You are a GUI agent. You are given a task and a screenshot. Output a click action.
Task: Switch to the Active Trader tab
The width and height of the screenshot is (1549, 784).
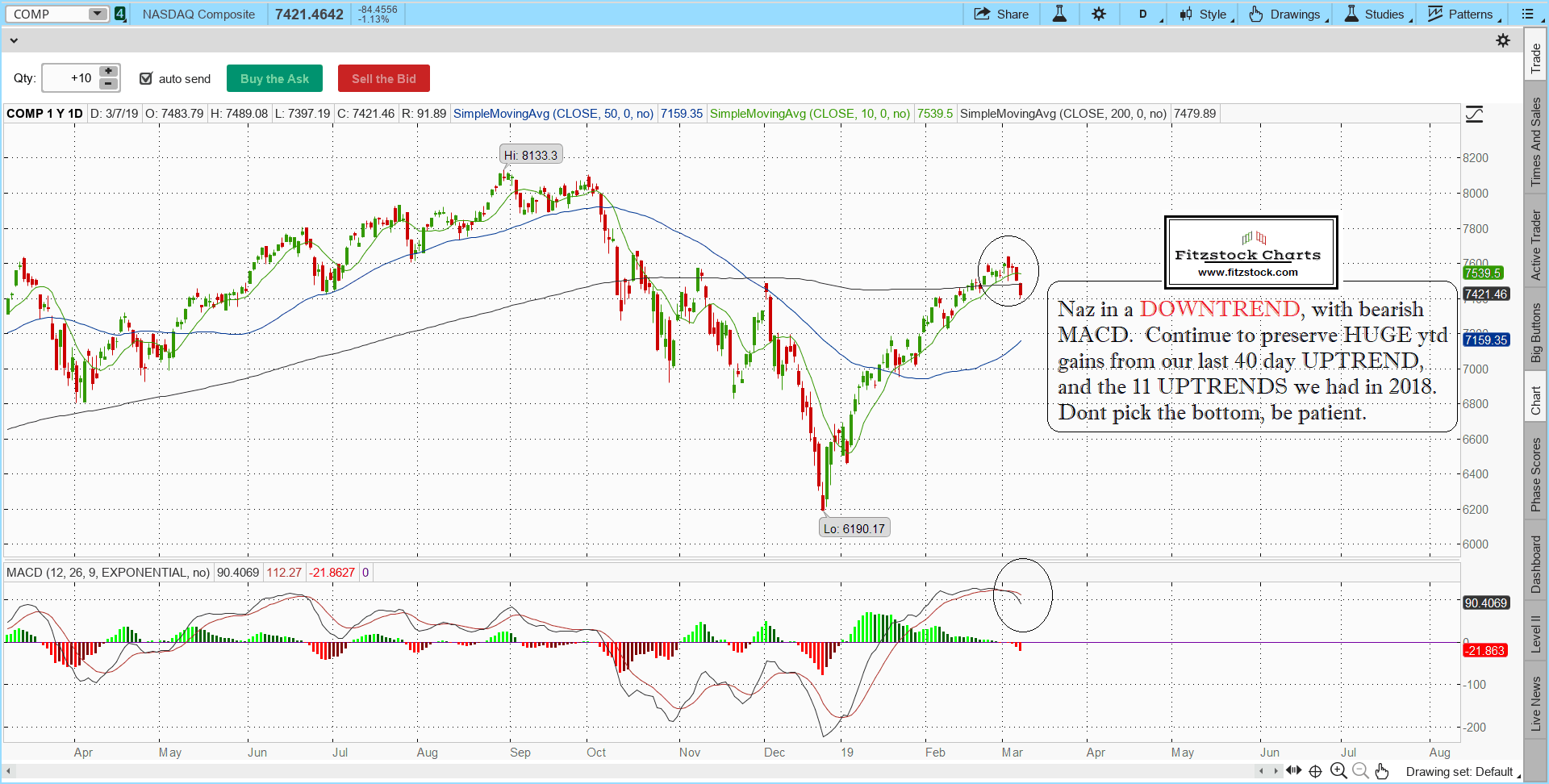coord(1535,245)
